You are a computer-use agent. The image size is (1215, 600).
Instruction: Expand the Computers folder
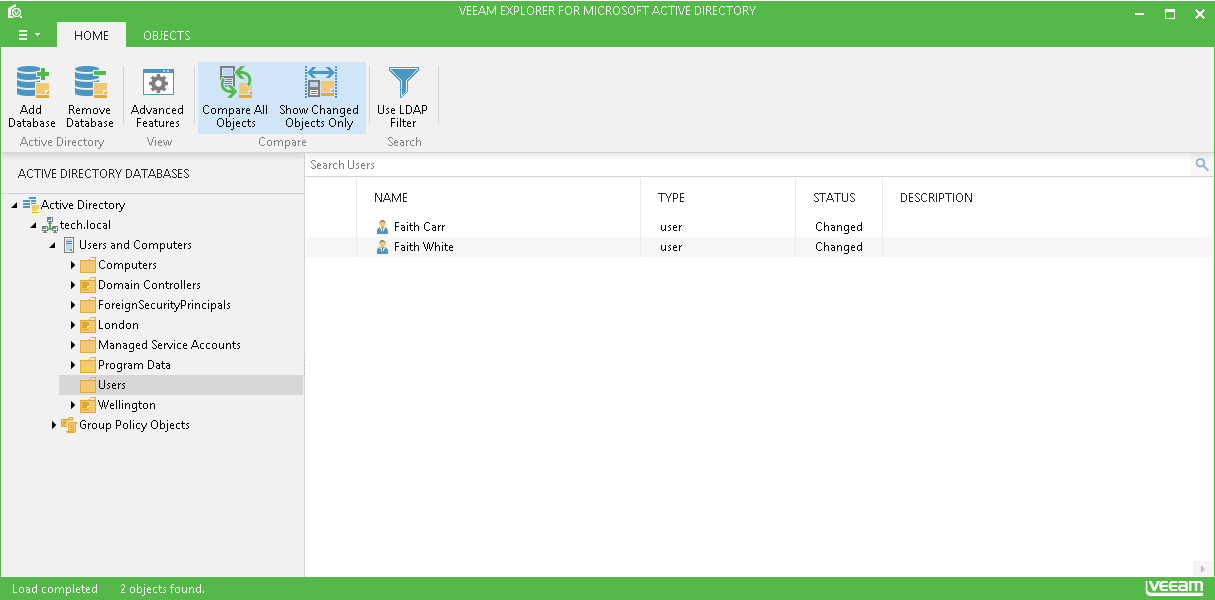[72, 265]
